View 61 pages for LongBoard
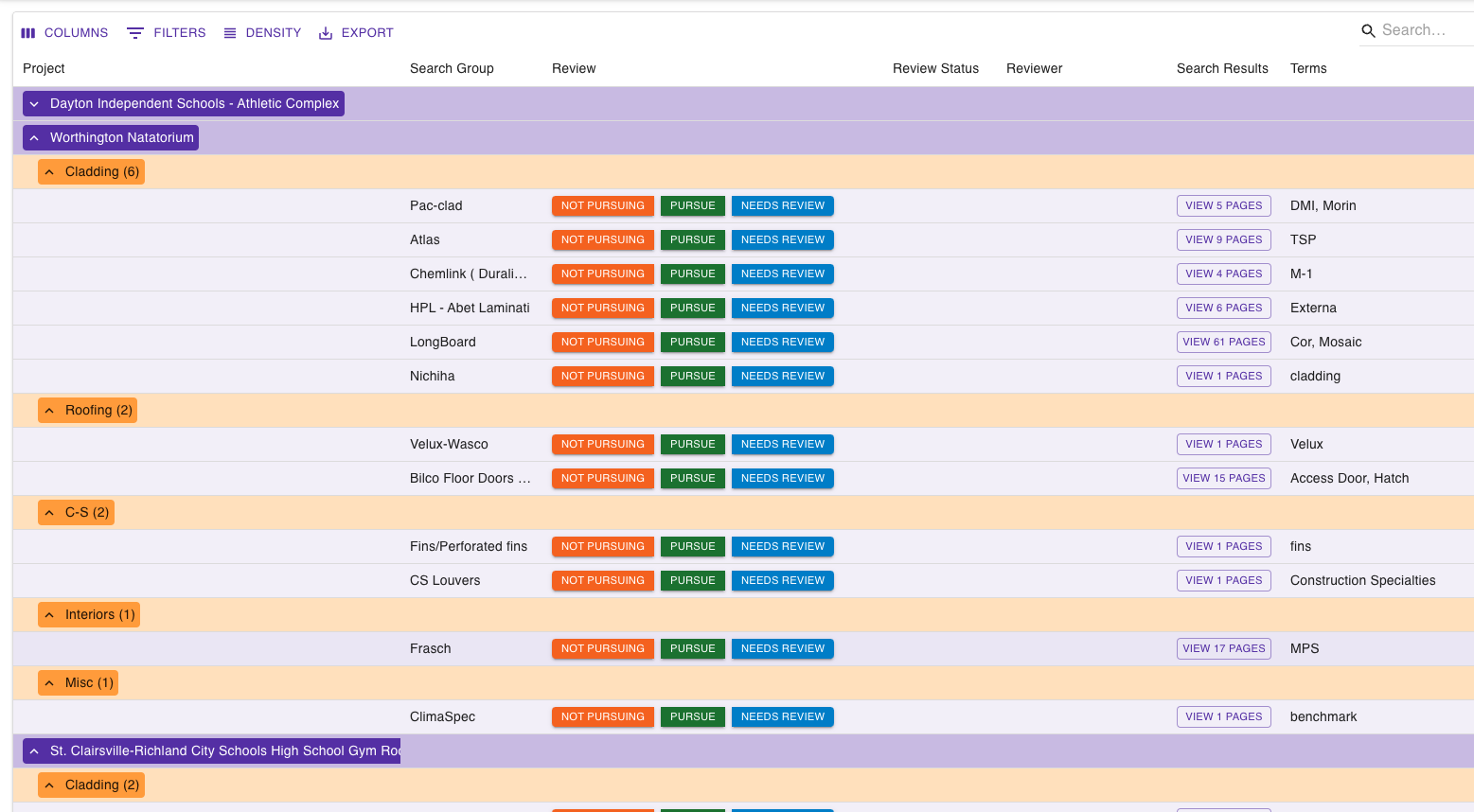This screenshot has width=1474, height=812. click(1223, 343)
